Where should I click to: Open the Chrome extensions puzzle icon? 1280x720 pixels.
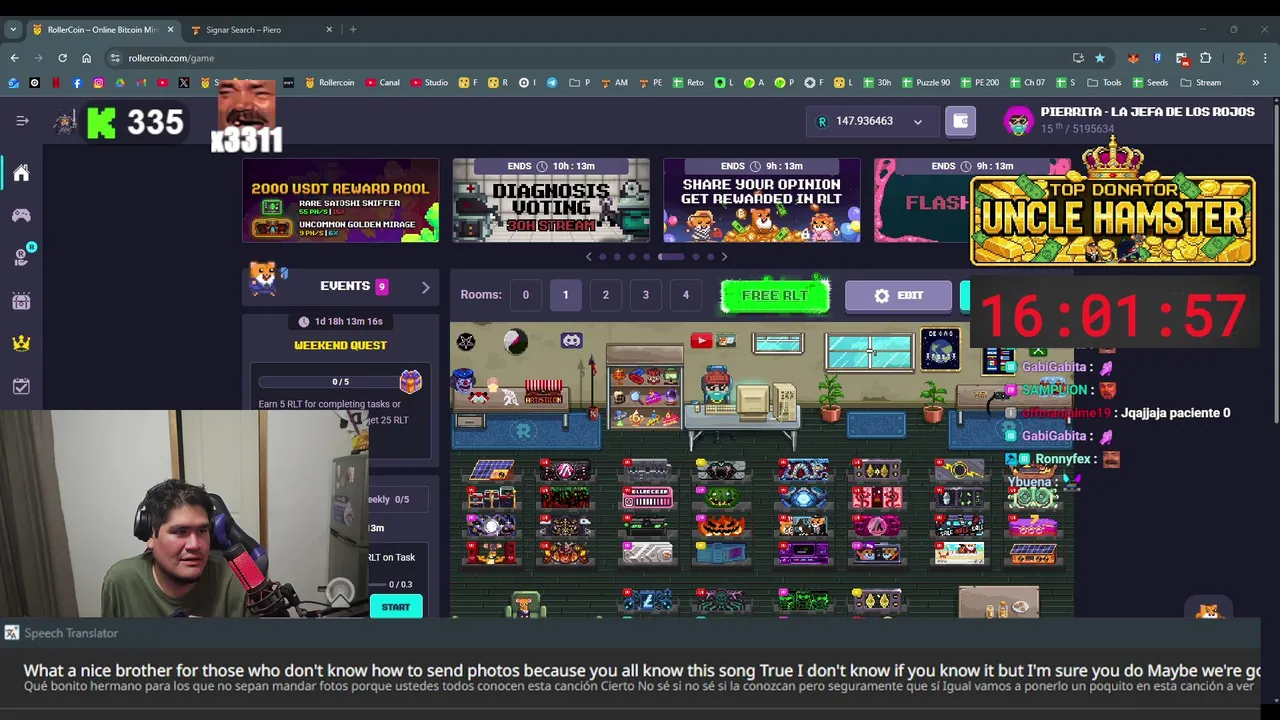point(1205,58)
